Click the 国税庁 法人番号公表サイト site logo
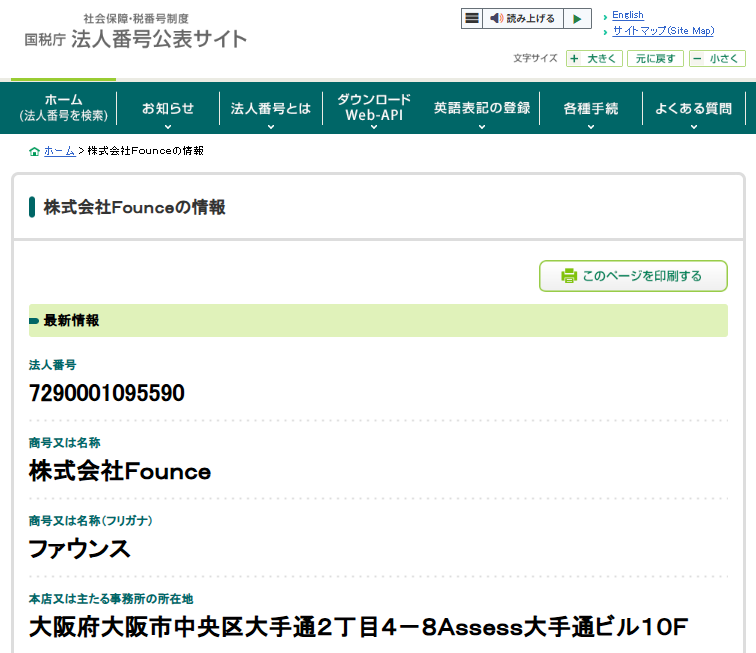 135,32
